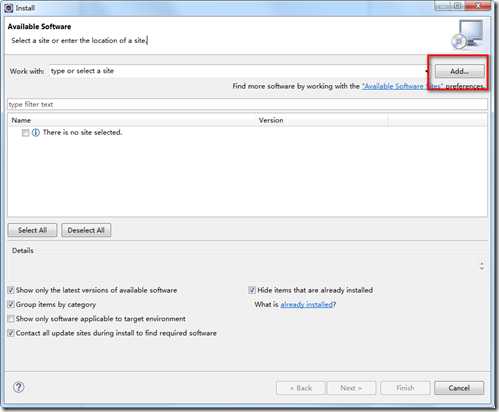
Task: Open the Available Software Sites link
Action: click(x=402, y=86)
